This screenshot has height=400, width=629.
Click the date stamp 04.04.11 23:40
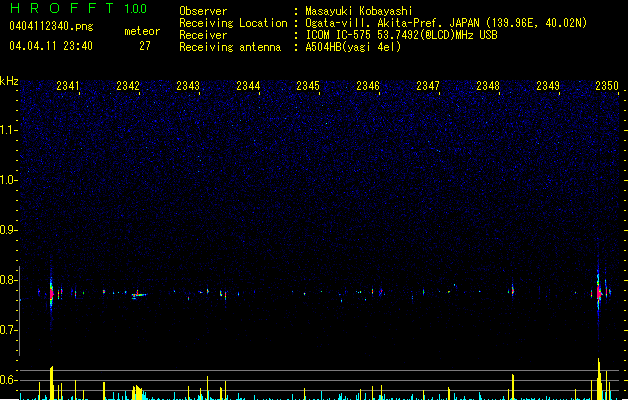pyautogui.click(x=51, y=46)
